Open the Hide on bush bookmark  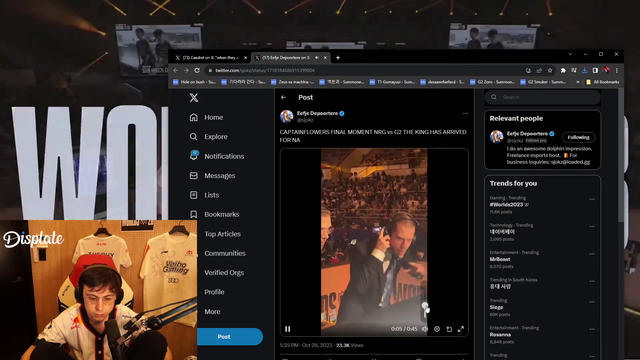194,82
